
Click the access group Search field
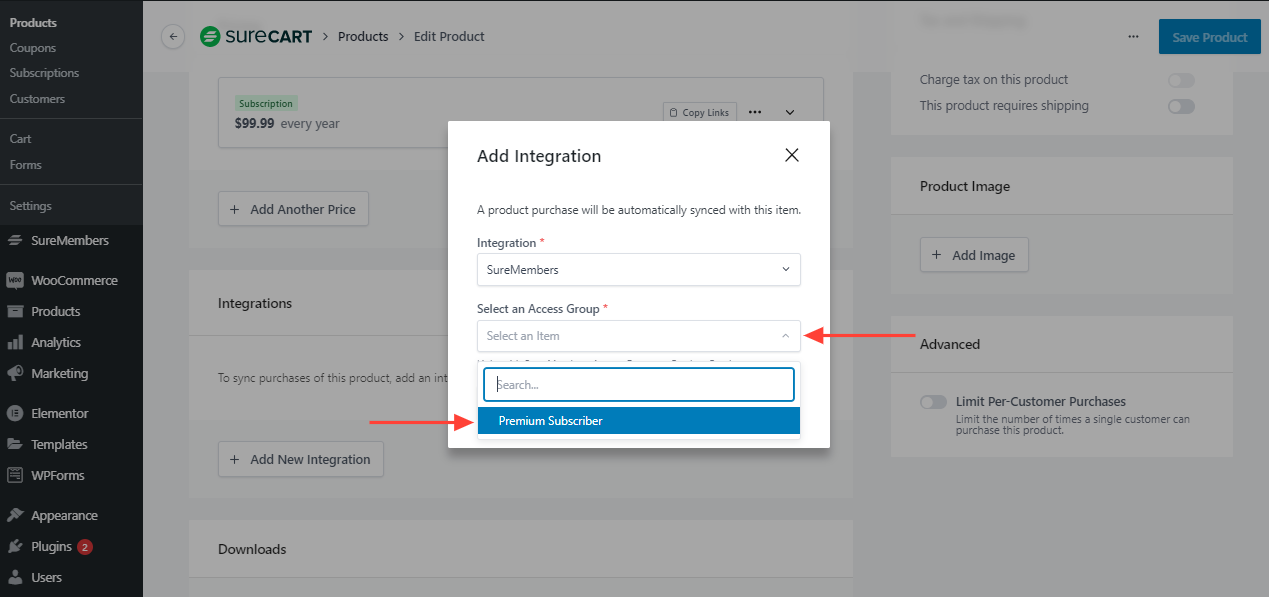point(638,384)
